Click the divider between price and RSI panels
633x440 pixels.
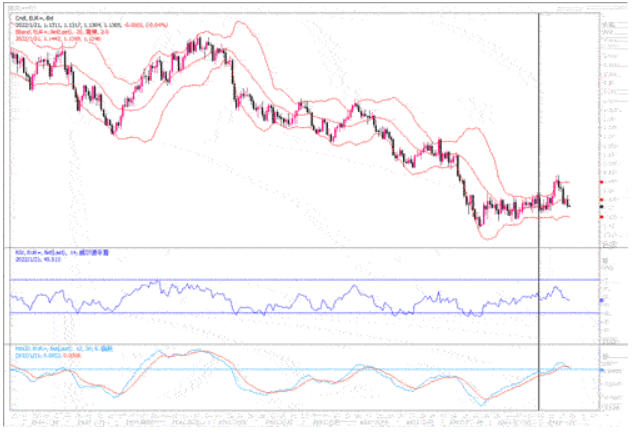coord(300,246)
